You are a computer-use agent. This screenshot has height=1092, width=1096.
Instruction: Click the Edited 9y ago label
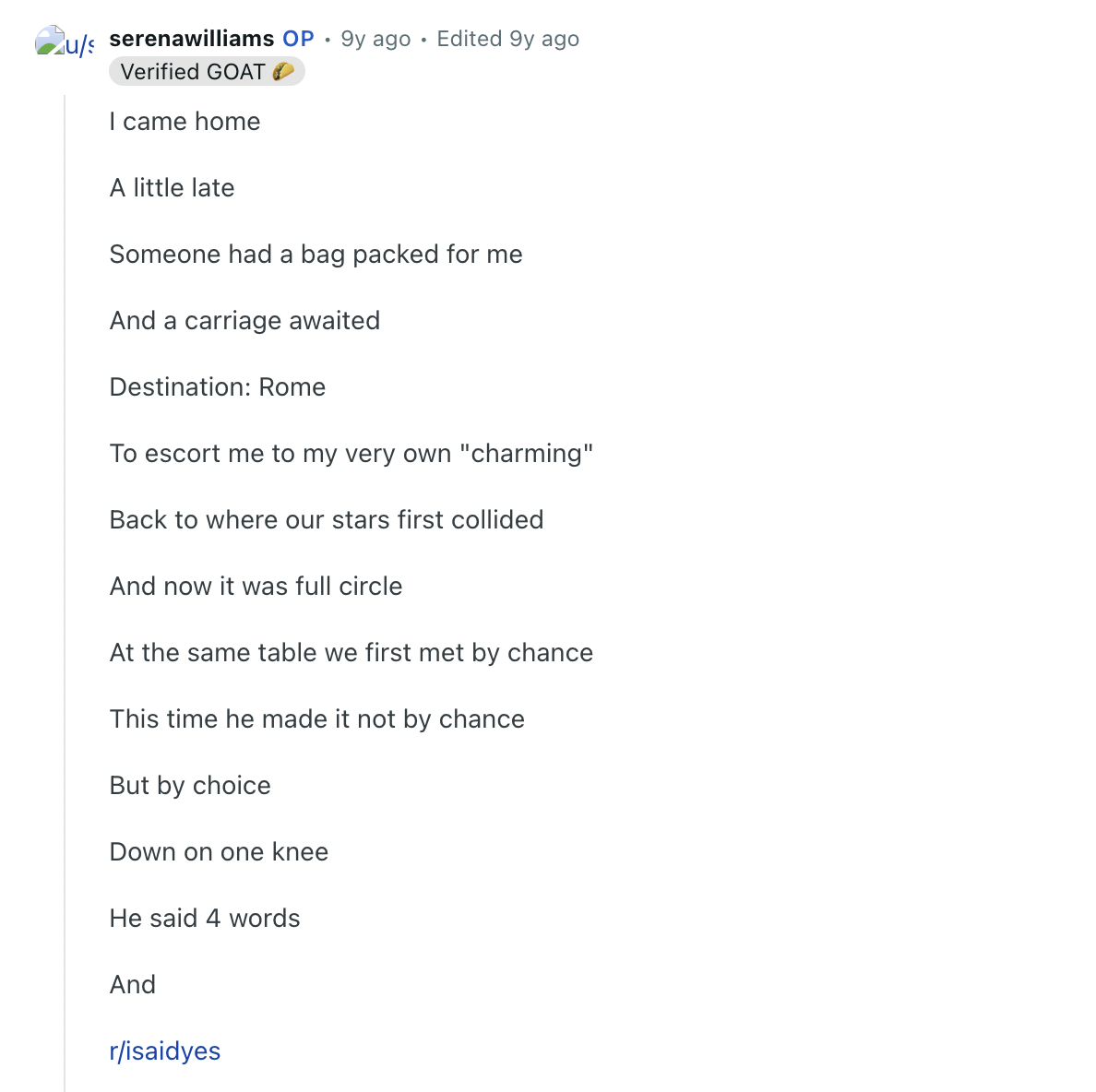(x=508, y=39)
